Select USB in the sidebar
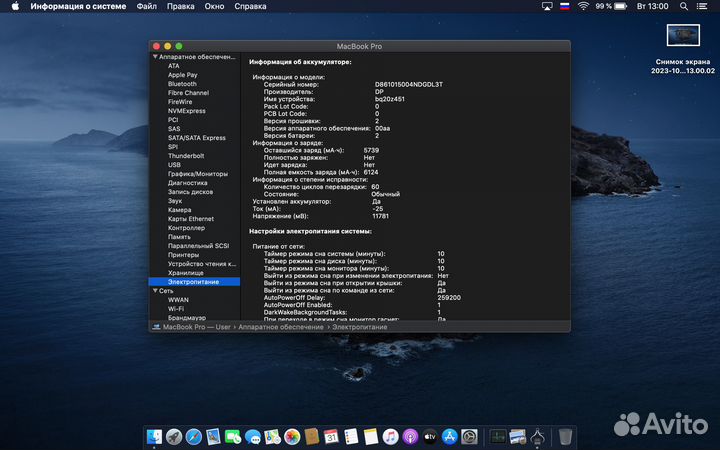 (174, 165)
